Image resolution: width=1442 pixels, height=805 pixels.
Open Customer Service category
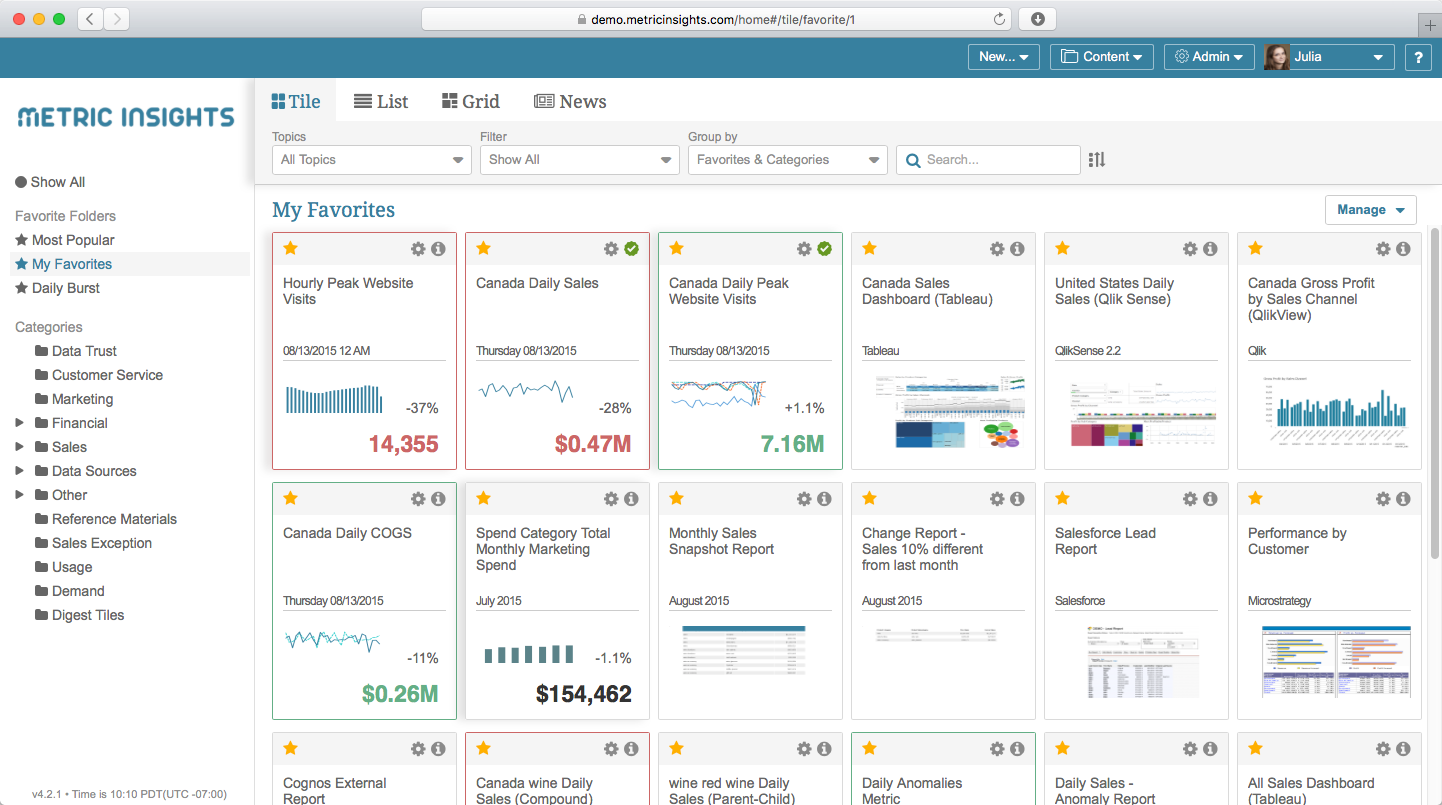pos(99,375)
